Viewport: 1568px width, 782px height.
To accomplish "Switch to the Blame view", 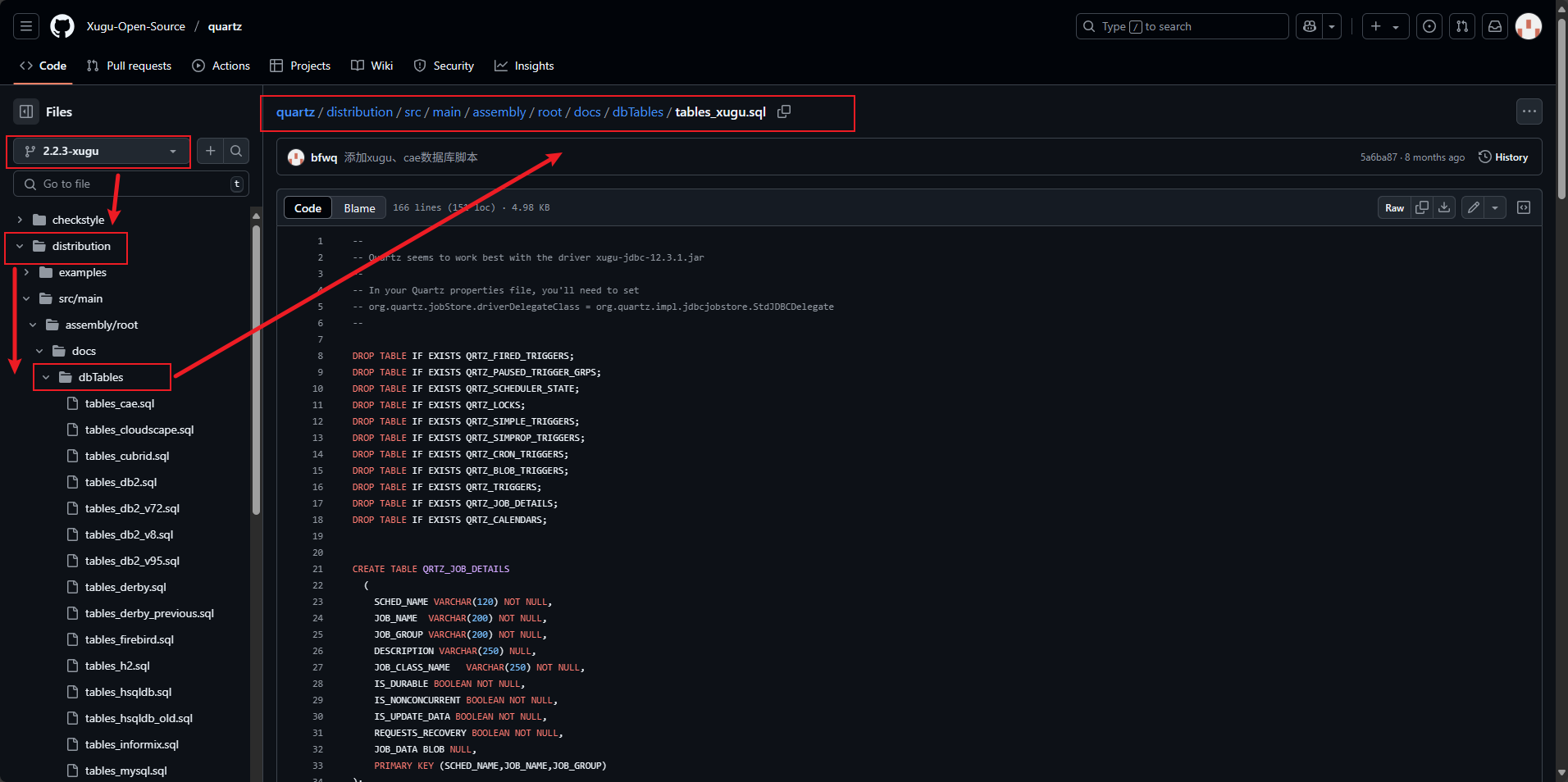I will point(359,208).
